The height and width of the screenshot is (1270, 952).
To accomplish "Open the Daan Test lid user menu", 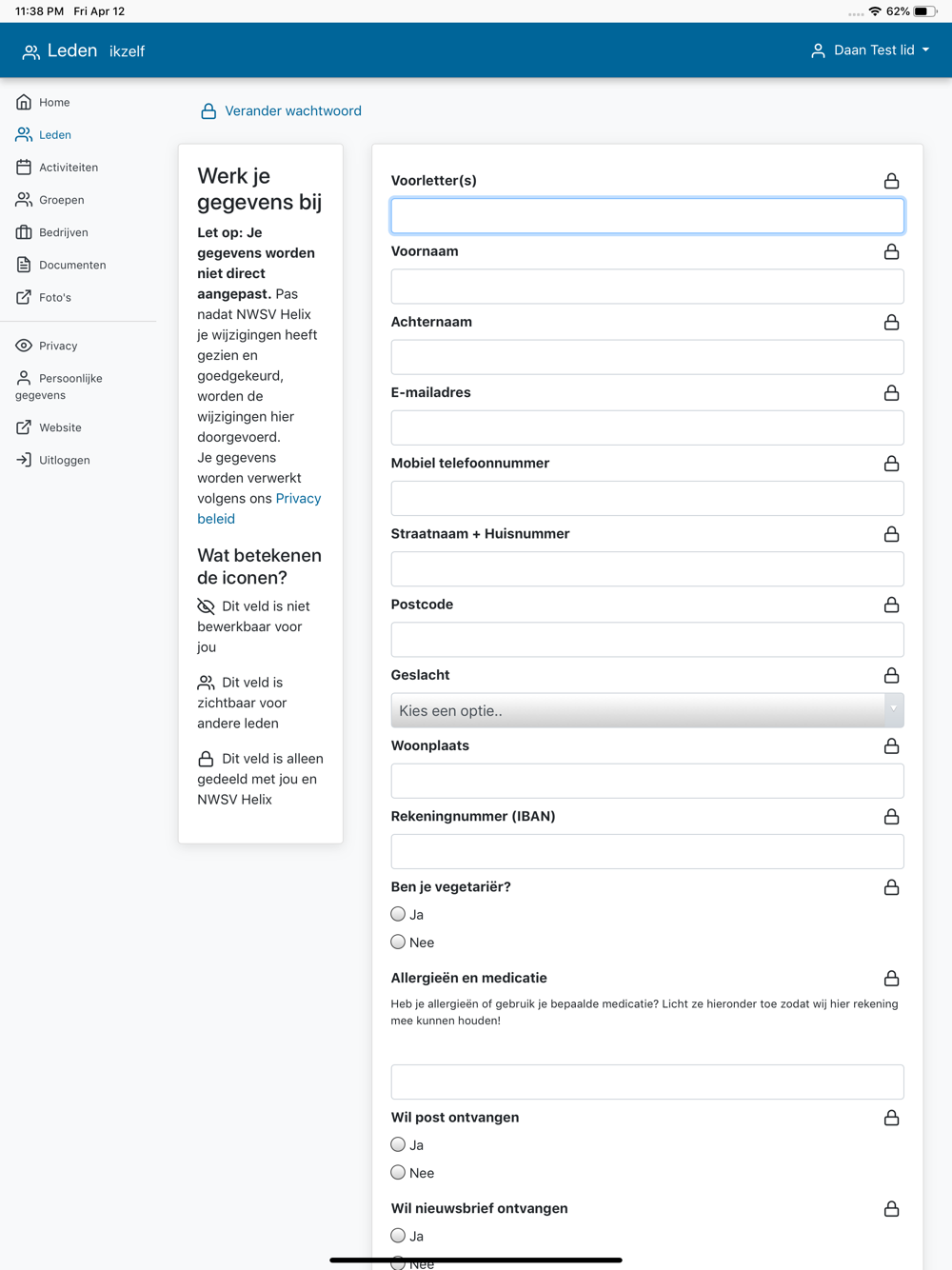I will coord(870,50).
